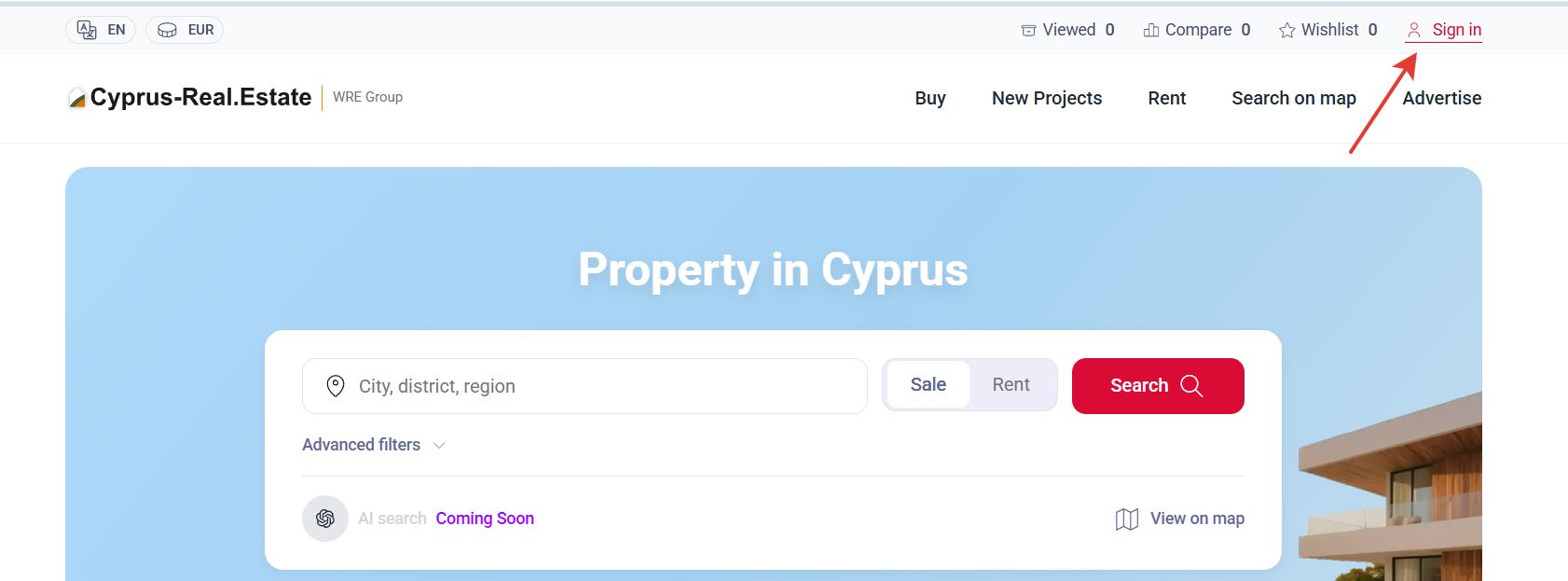
Task: Open the EUR currency selector
Action: (185, 30)
